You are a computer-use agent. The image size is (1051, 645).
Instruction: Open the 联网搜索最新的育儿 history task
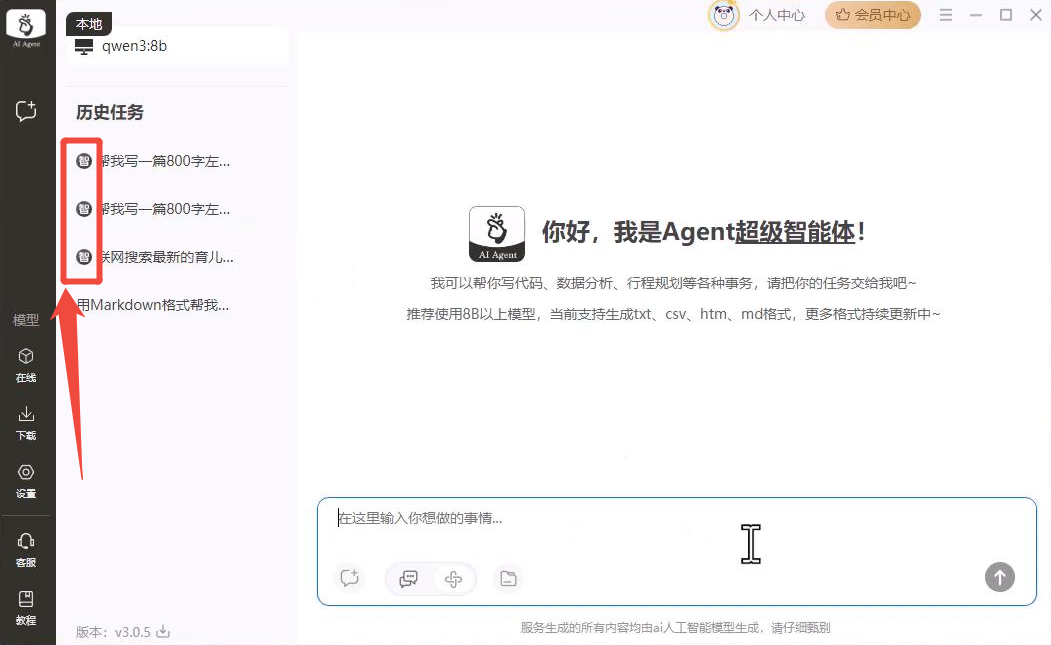coord(166,257)
